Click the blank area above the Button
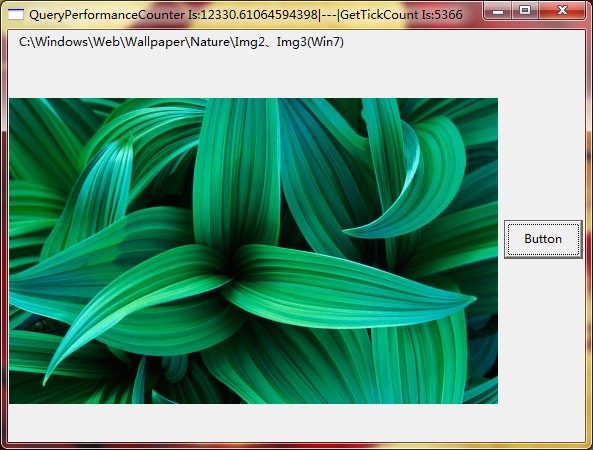This screenshot has width=593, height=450. coord(543,151)
